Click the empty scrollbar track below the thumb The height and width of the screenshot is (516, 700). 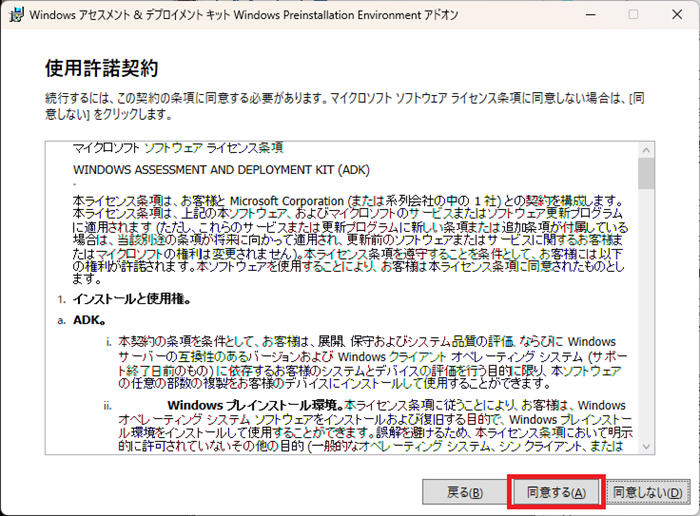tap(647, 320)
